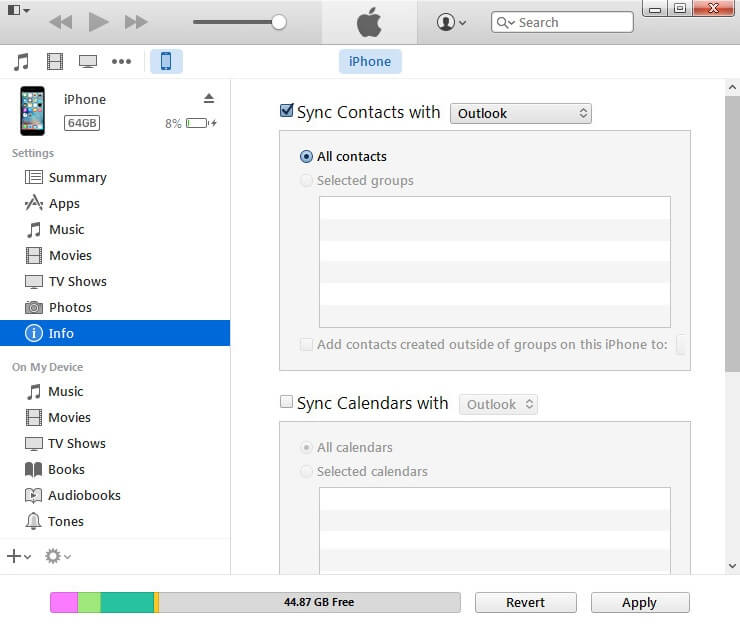Open the calendars Outlook dropdown
The height and width of the screenshot is (629, 740).
click(x=498, y=404)
